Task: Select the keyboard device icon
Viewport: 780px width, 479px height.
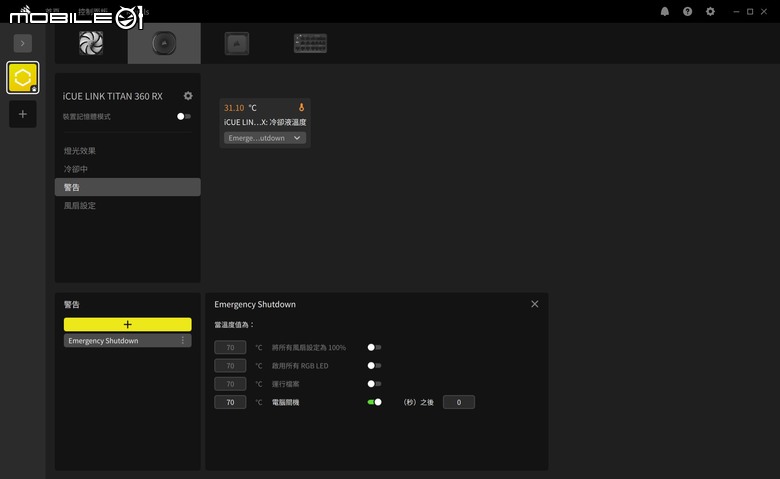Action: pyautogui.click(x=310, y=43)
